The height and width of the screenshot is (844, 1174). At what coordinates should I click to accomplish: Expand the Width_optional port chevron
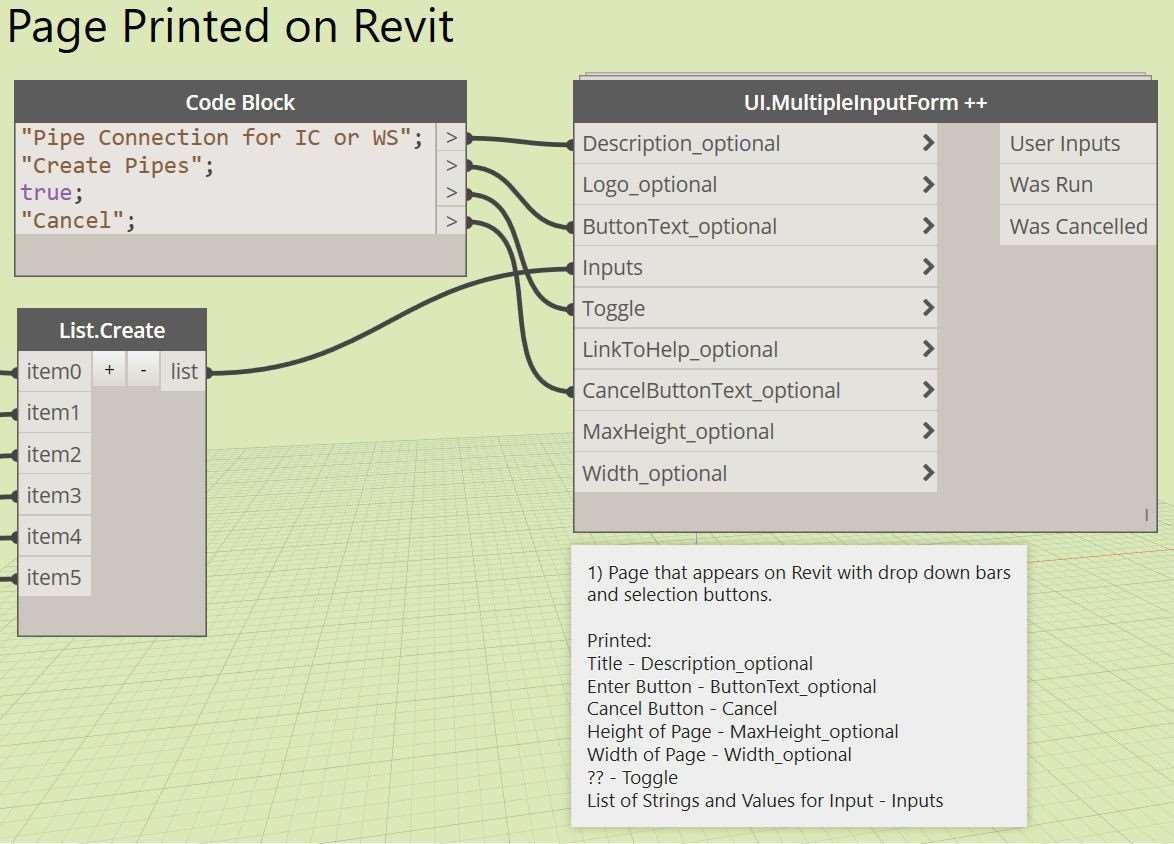[x=928, y=473]
